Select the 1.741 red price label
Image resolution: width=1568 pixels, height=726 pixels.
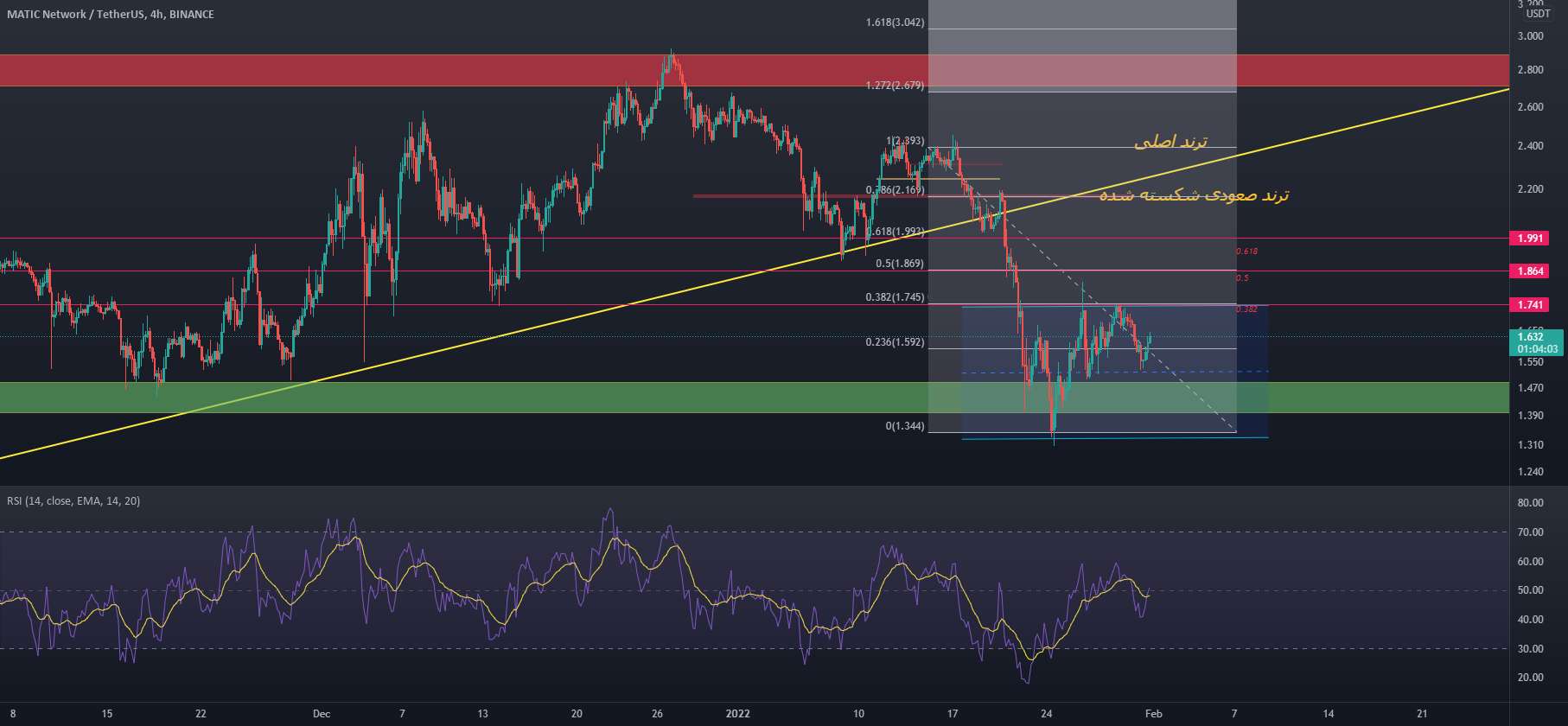tap(1530, 305)
